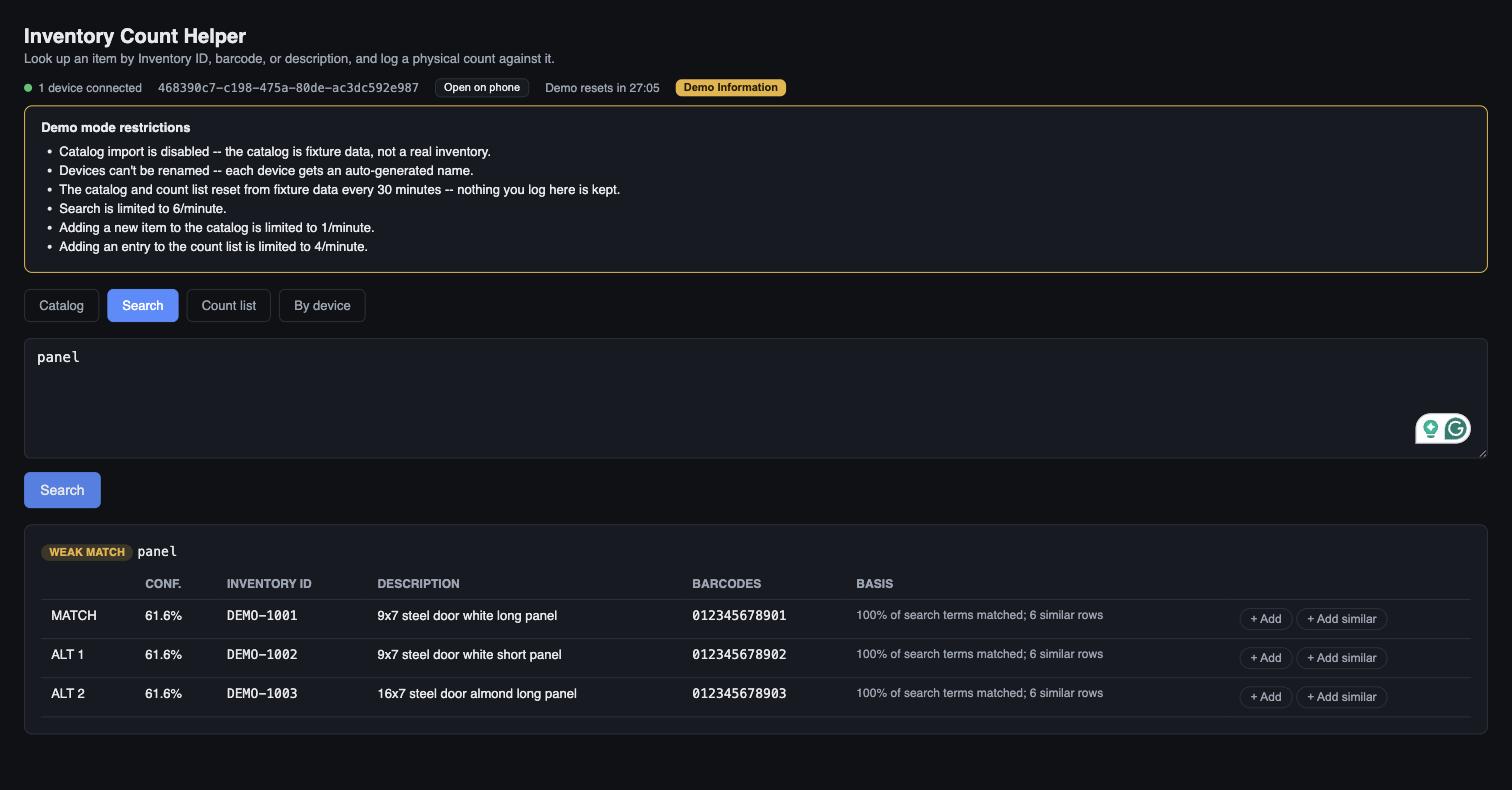Toggle the Demo Information badge

coord(731,88)
